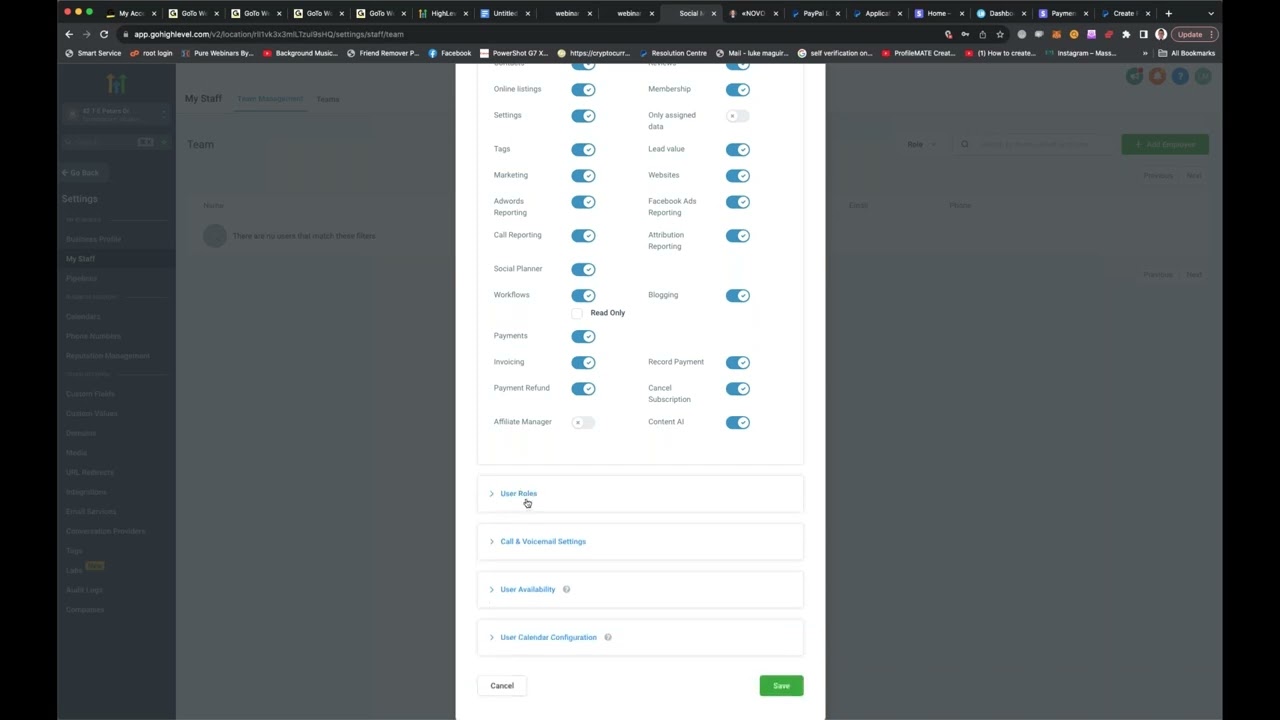1280x720 pixels.
Task: Click the green Save button
Action: pos(781,686)
